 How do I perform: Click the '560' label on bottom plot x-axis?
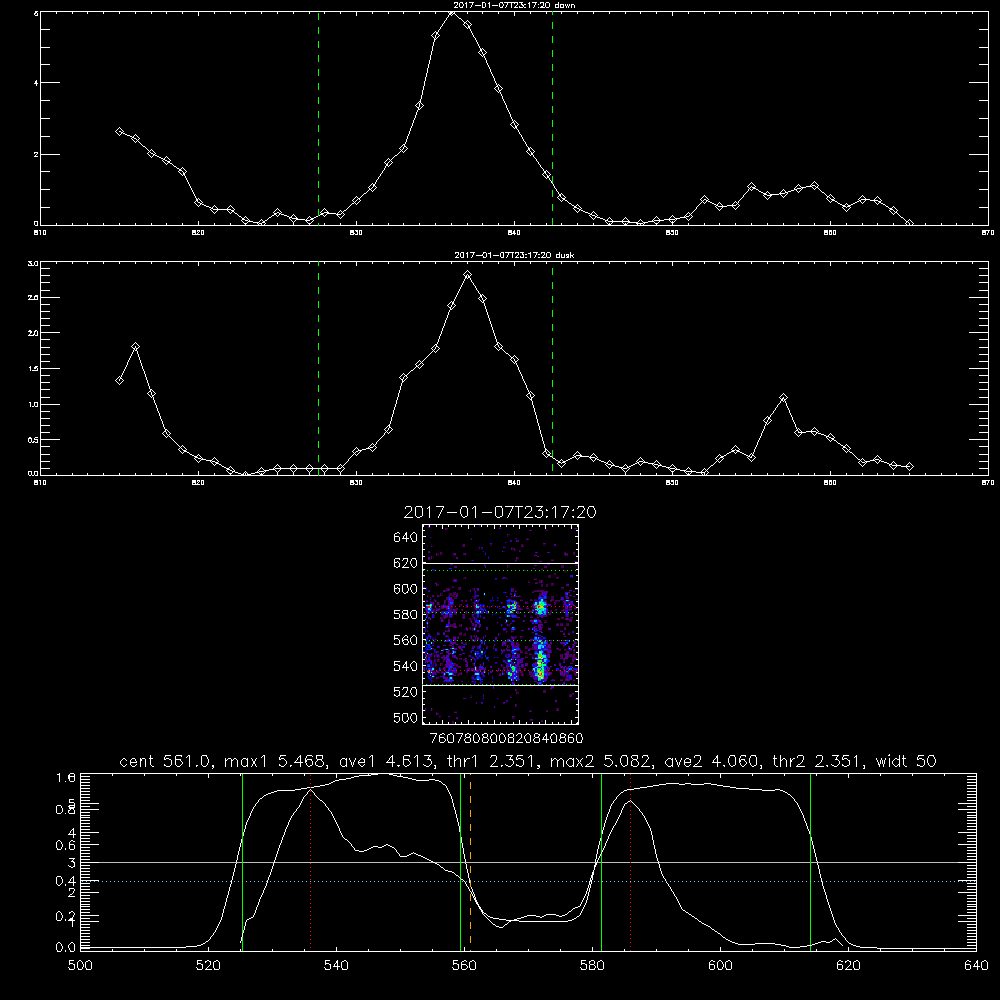464,966
